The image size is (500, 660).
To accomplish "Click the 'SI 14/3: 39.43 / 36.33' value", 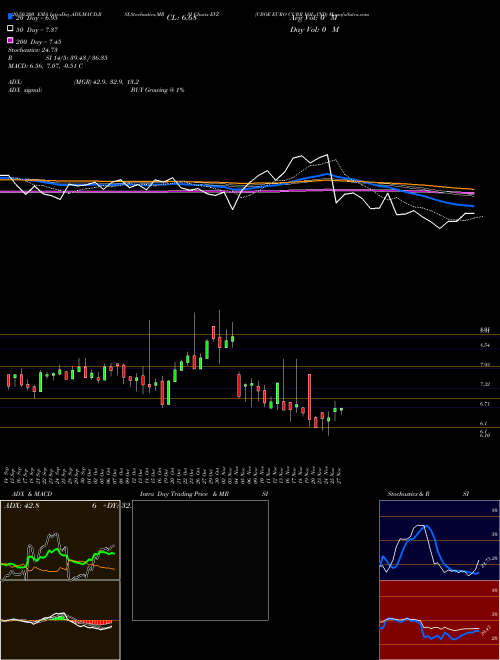I will pyautogui.click(x=77, y=58).
